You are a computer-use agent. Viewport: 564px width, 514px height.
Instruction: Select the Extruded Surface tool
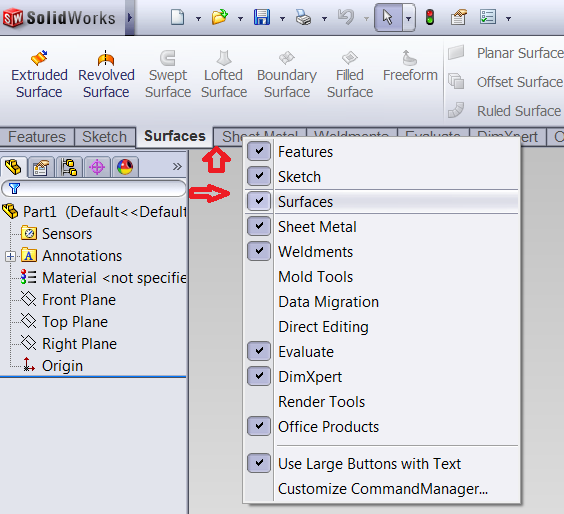click(39, 75)
